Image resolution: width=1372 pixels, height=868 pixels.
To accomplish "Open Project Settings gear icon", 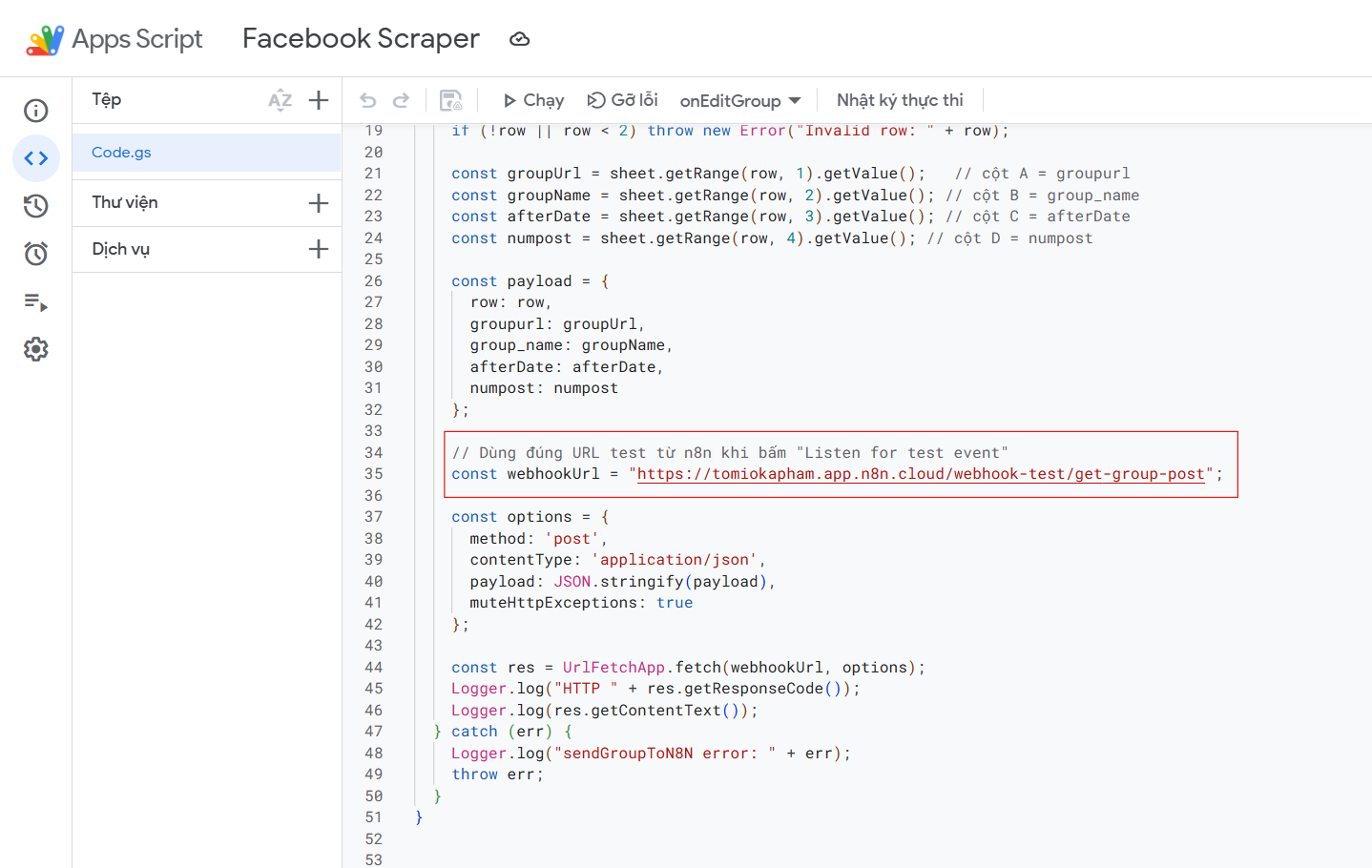I will coord(36,349).
